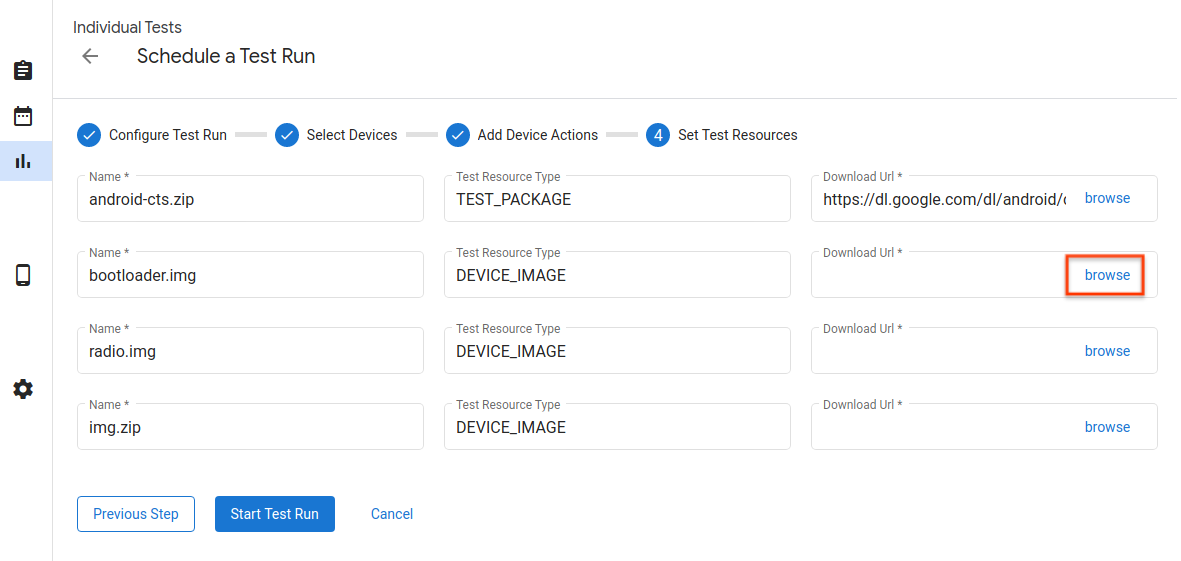Screen dimensions: 1181x561
Task: Browse for bootloader.img download URL
Action: [x=1107, y=275]
